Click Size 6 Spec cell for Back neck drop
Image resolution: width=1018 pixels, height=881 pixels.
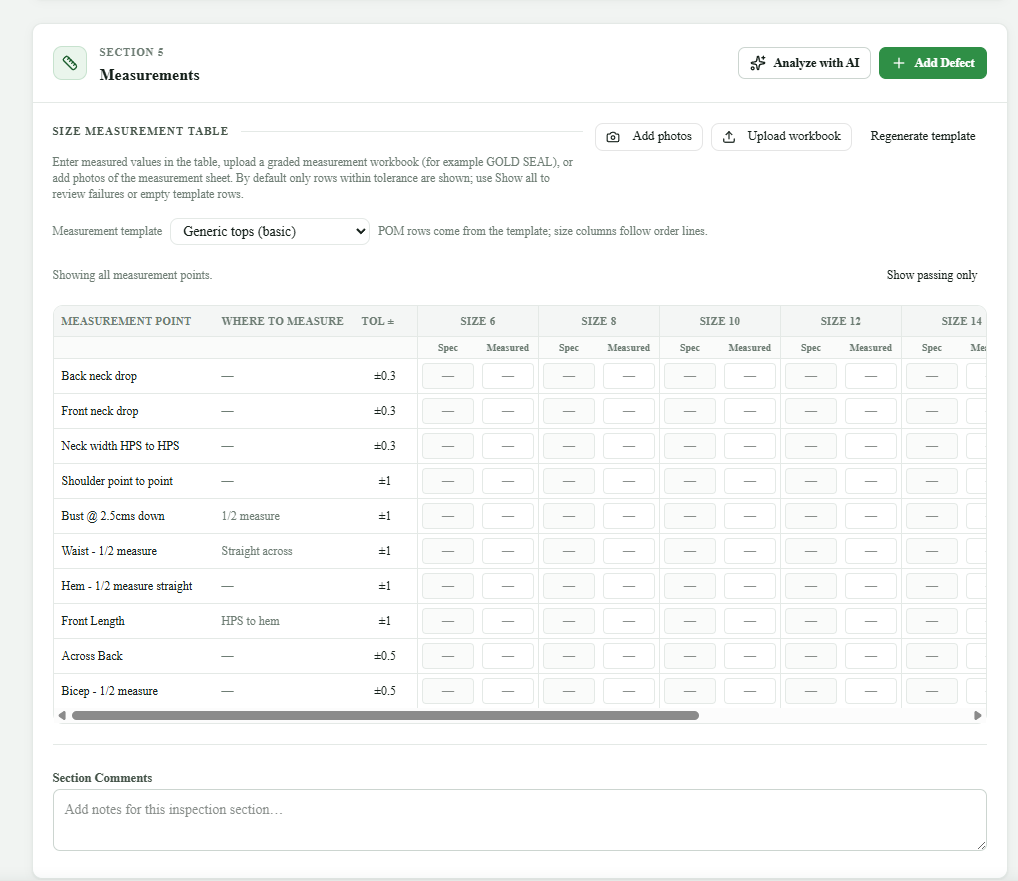[x=448, y=376]
